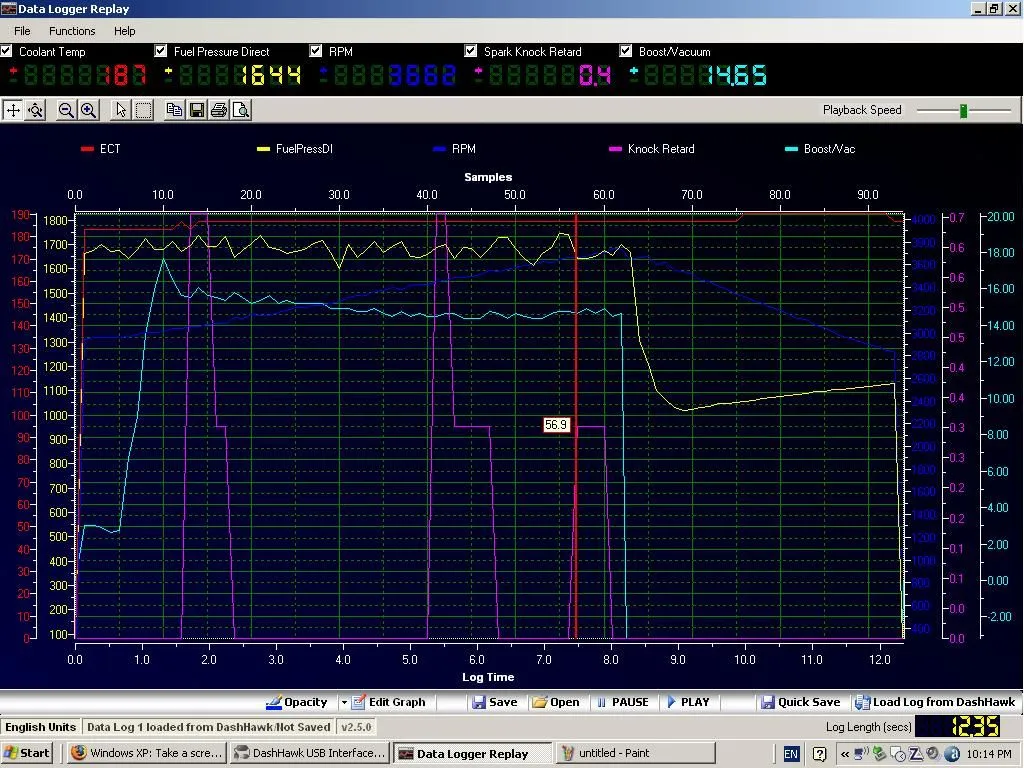Click the floppy disk save icon
Viewport: 1024px width, 768px height.
tap(197, 110)
